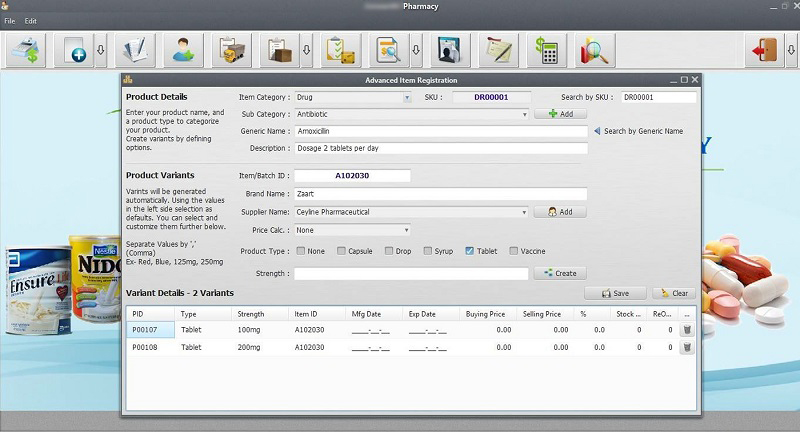Check the Vaccine product type

point(514,251)
